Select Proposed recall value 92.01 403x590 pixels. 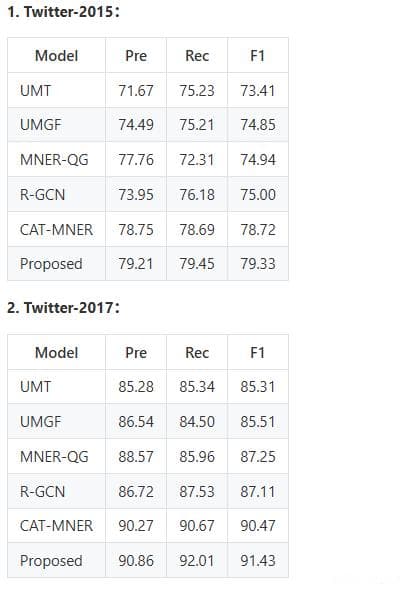pos(197,561)
